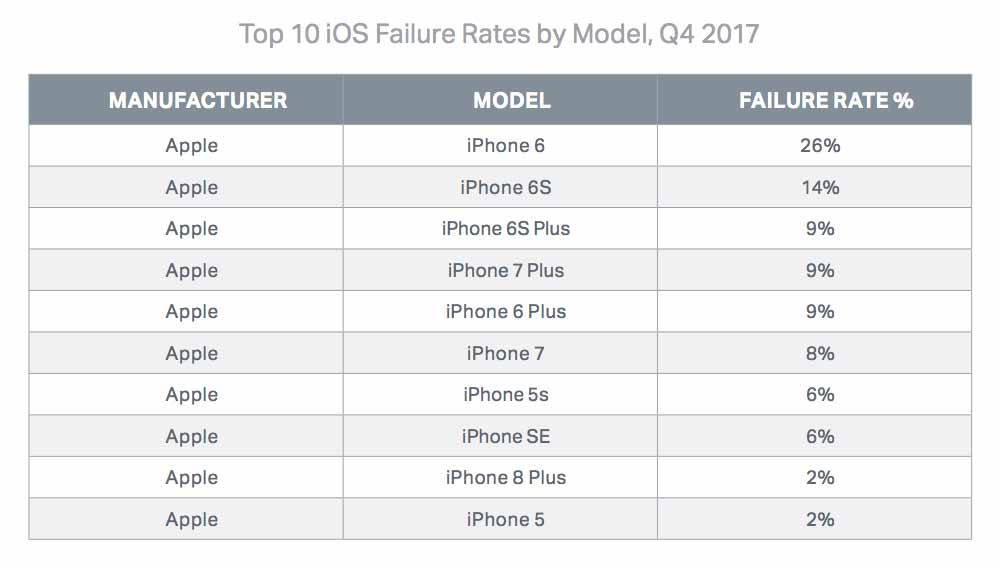Screen dimensions: 1000x568
Task: Select the iPhone 8 Plus cell
Action: [506, 477]
